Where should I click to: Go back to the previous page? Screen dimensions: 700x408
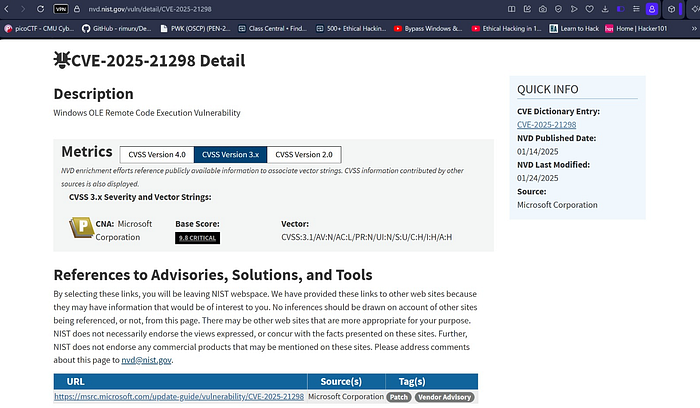[7, 9]
